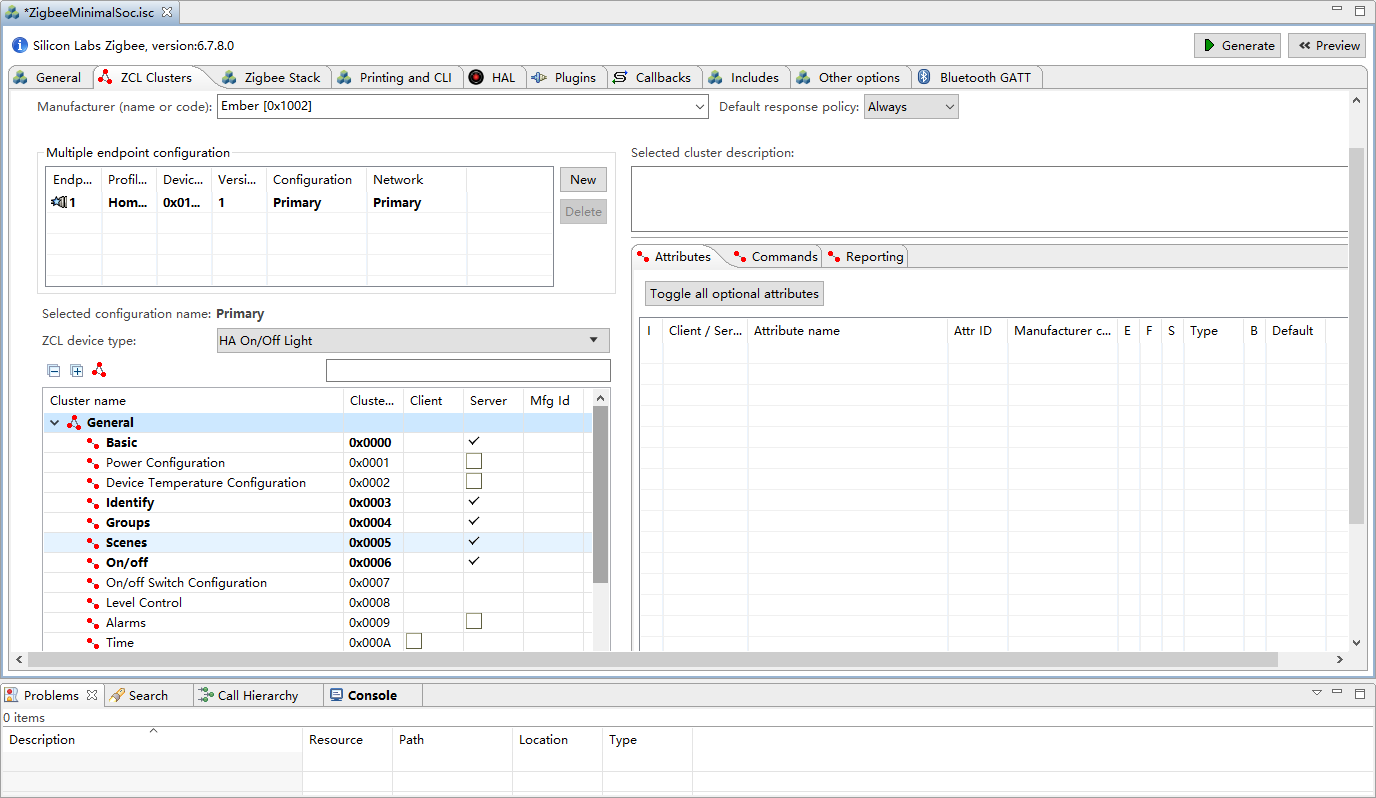Toggle the Identify server checkmark

click(x=474, y=501)
